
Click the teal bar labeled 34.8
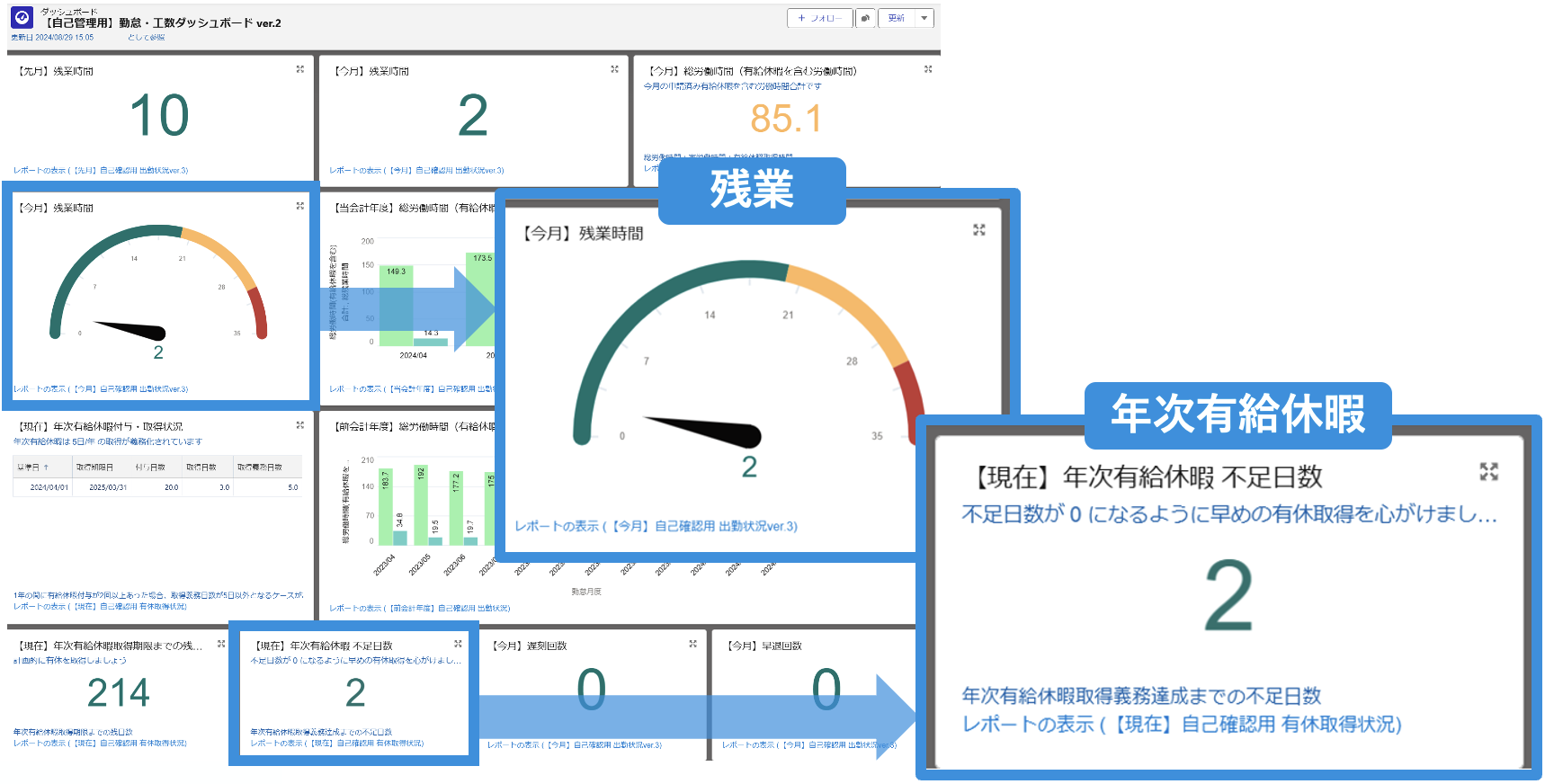400,539
